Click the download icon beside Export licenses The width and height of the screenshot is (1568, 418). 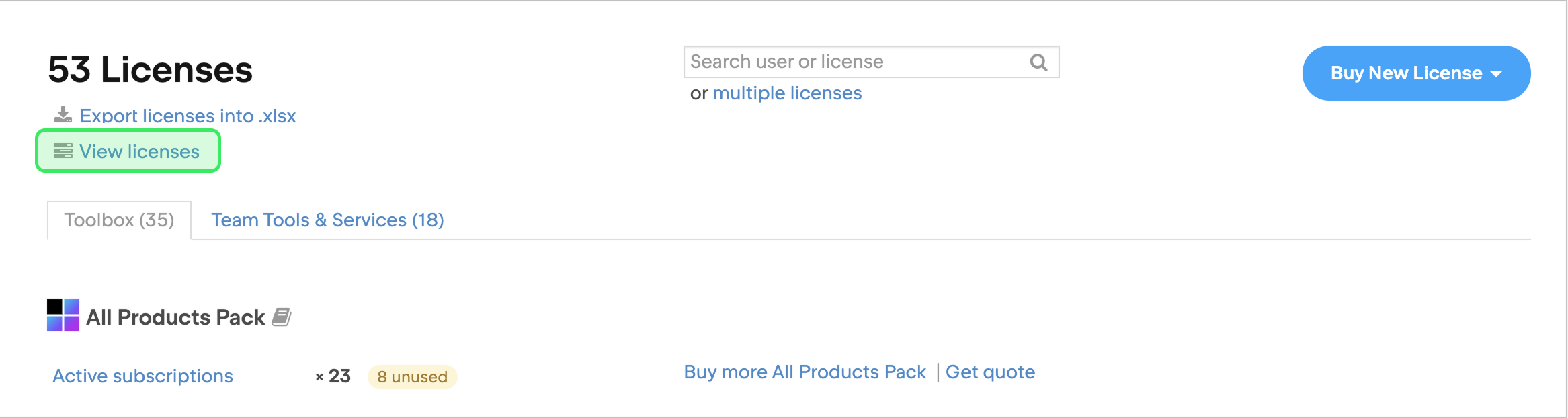tap(63, 115)
